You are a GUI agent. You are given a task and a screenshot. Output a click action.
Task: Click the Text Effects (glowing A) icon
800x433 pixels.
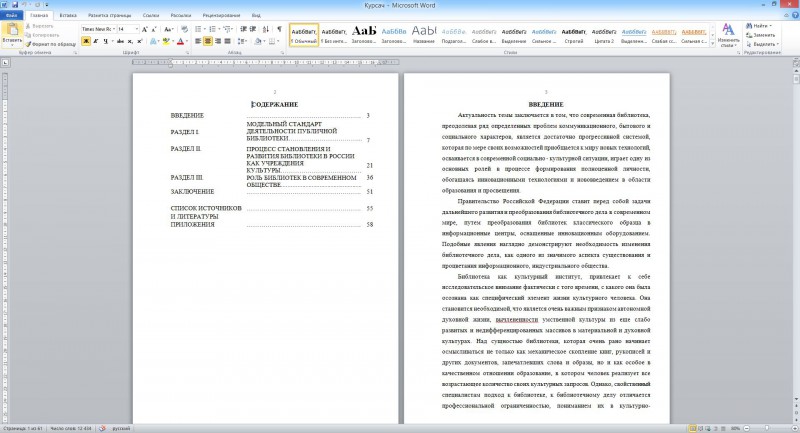coord(153,41)
